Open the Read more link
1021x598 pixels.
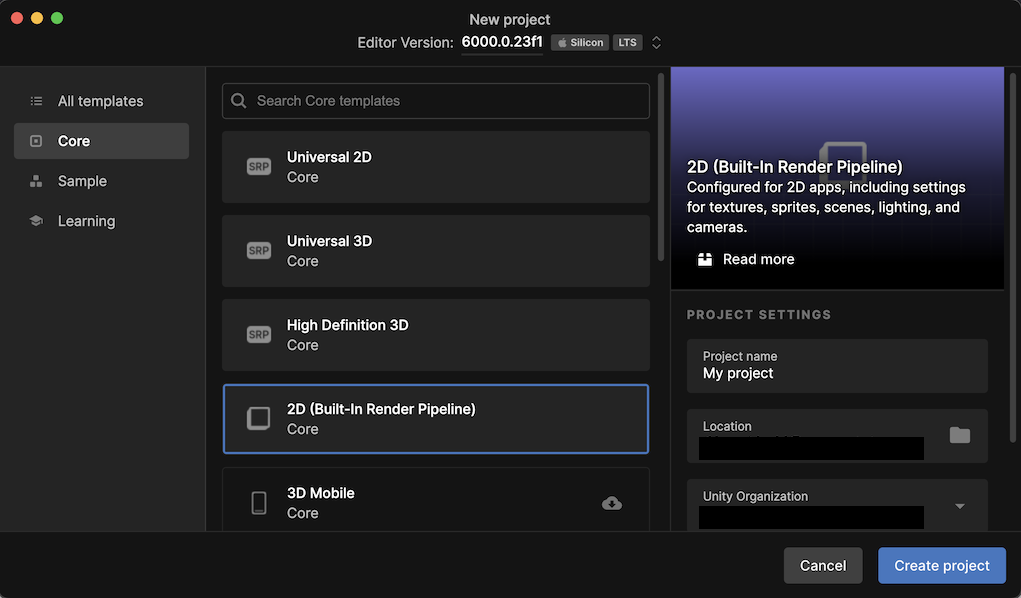coord(759,259)
